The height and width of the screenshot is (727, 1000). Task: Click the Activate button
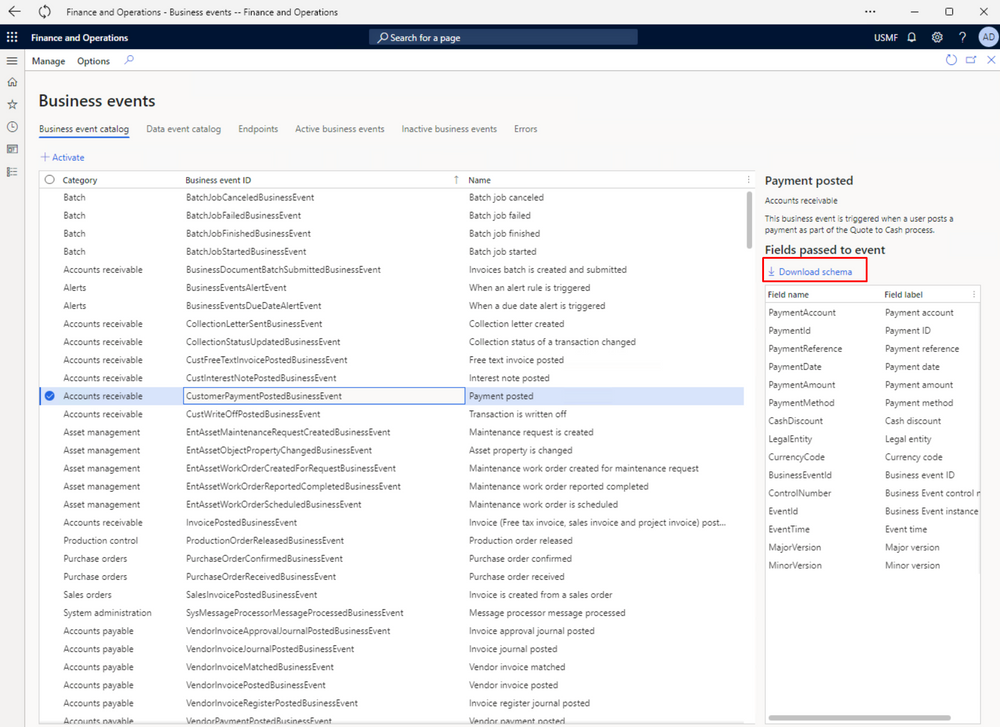tap(62, 158)
